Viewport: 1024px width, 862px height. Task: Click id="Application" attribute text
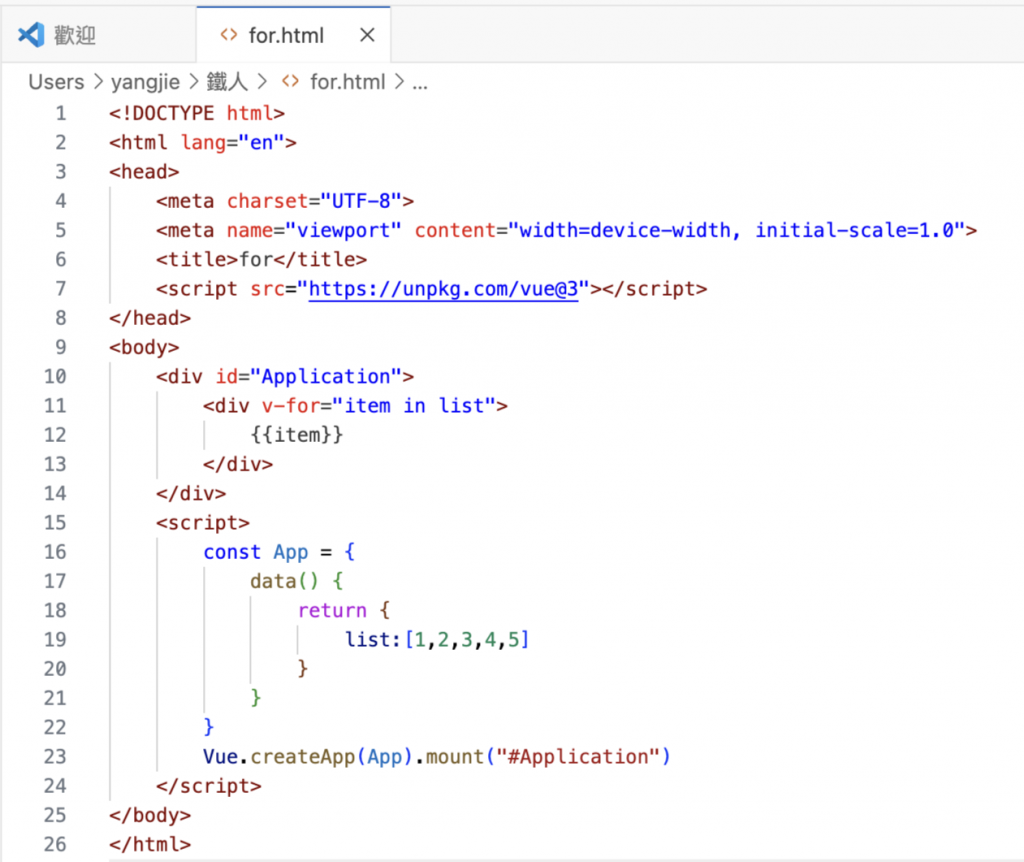point(309,377)
